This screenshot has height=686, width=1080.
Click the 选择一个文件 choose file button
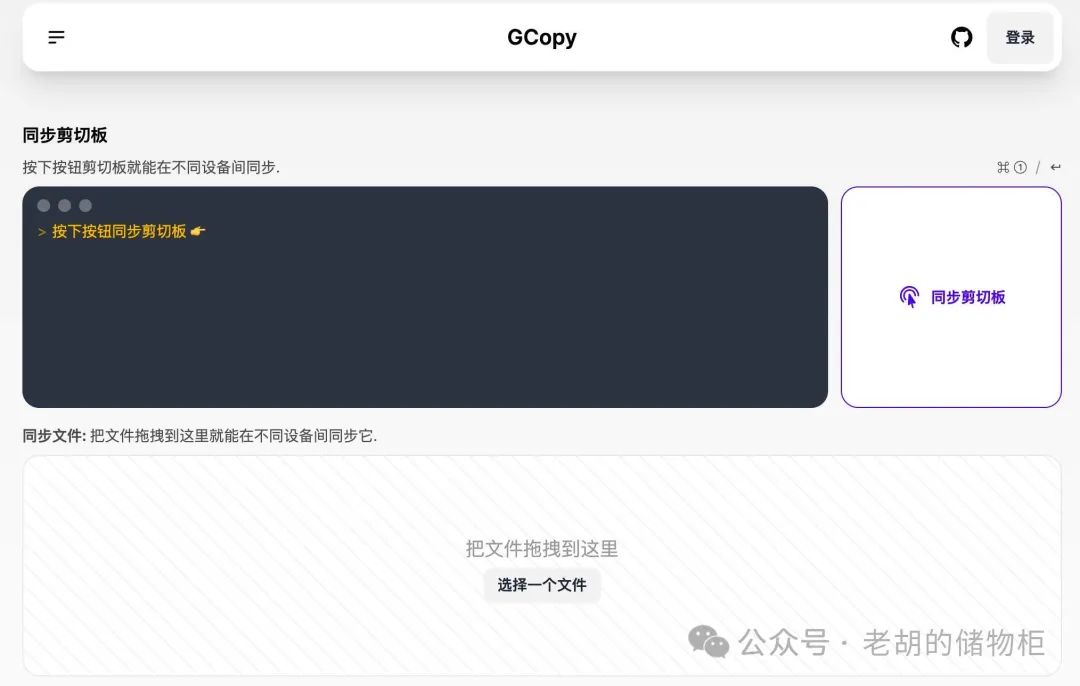[542, 585]
